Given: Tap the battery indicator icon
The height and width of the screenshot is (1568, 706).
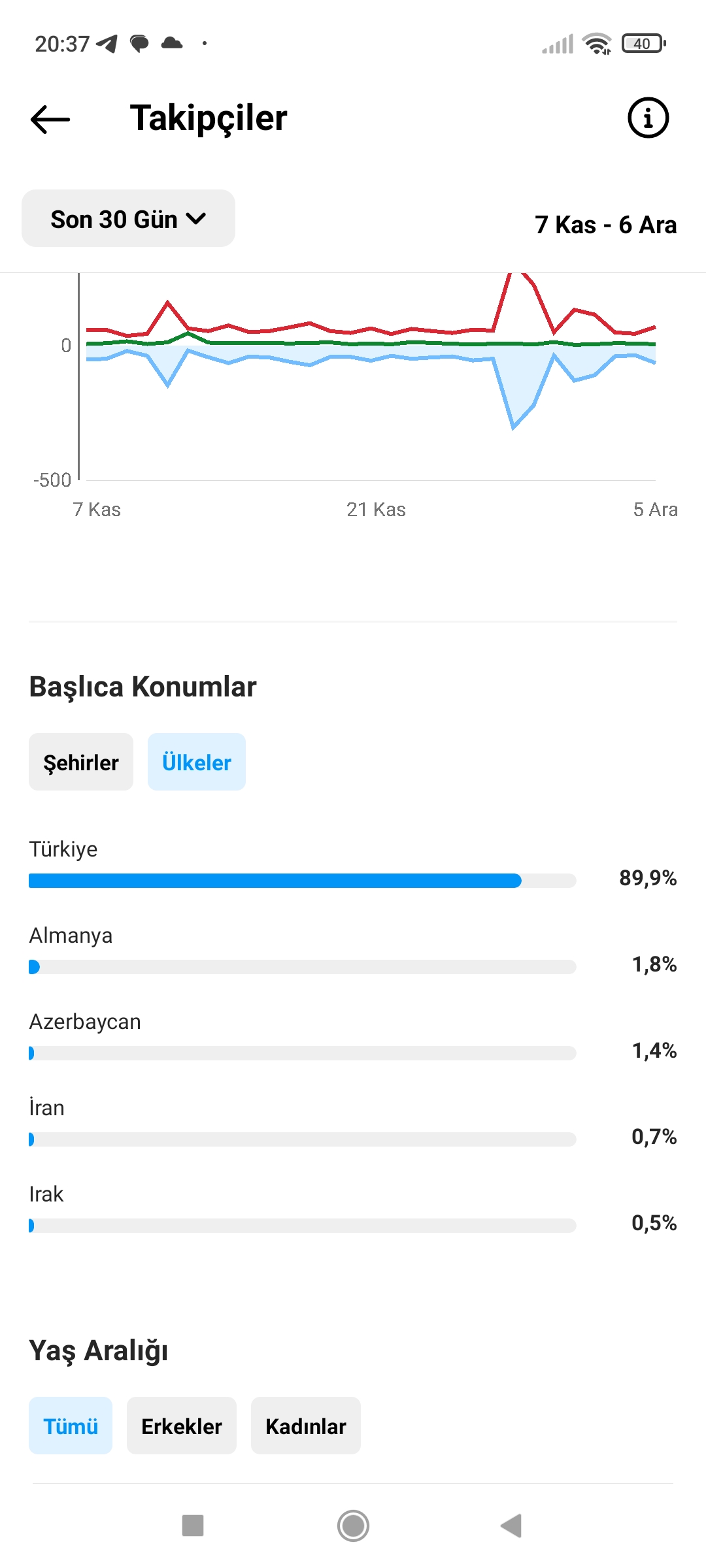Looking at the screenshot, I should click(x=644, y=44).
